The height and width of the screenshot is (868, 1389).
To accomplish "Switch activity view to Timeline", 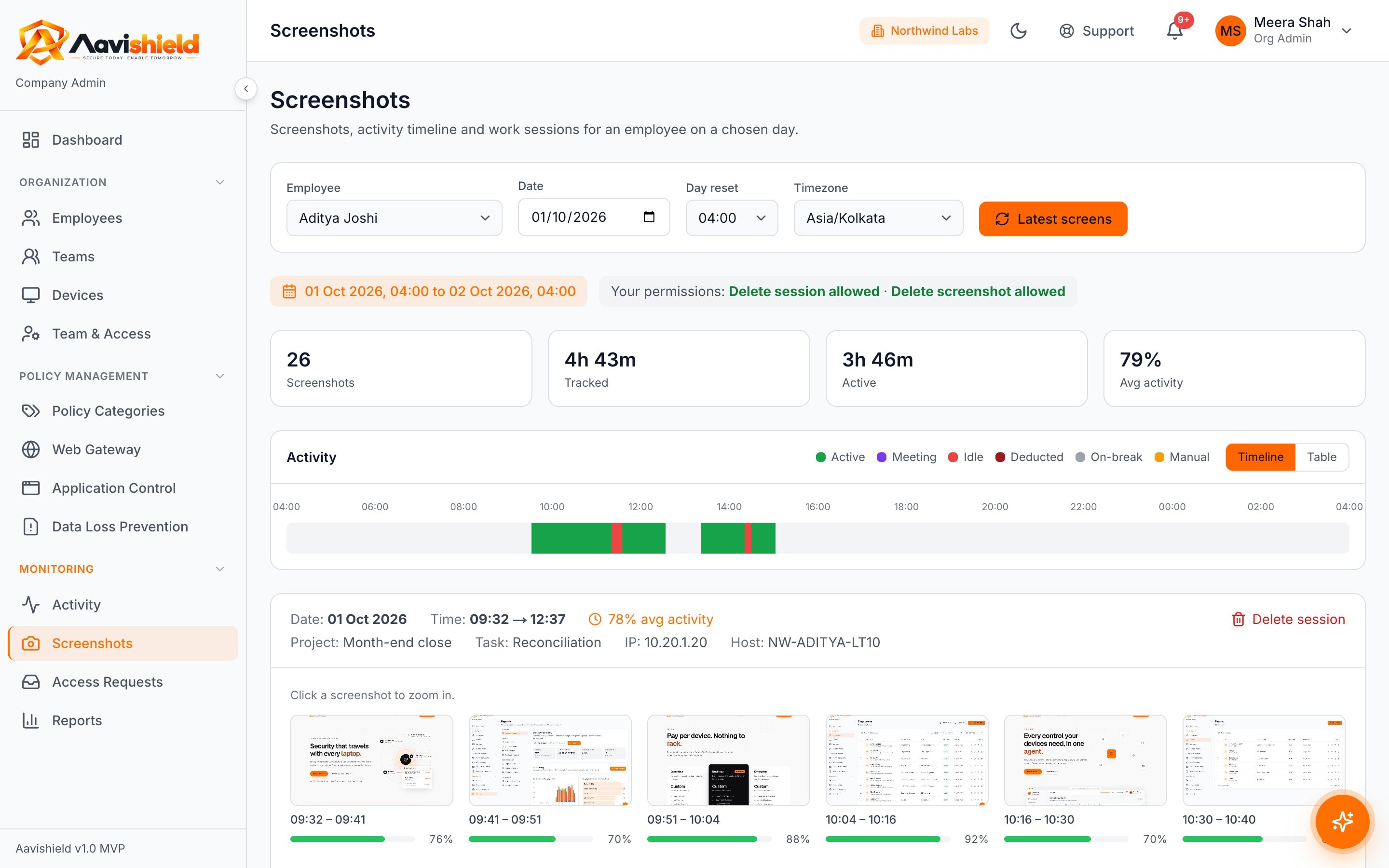I will click(1260, 457).
